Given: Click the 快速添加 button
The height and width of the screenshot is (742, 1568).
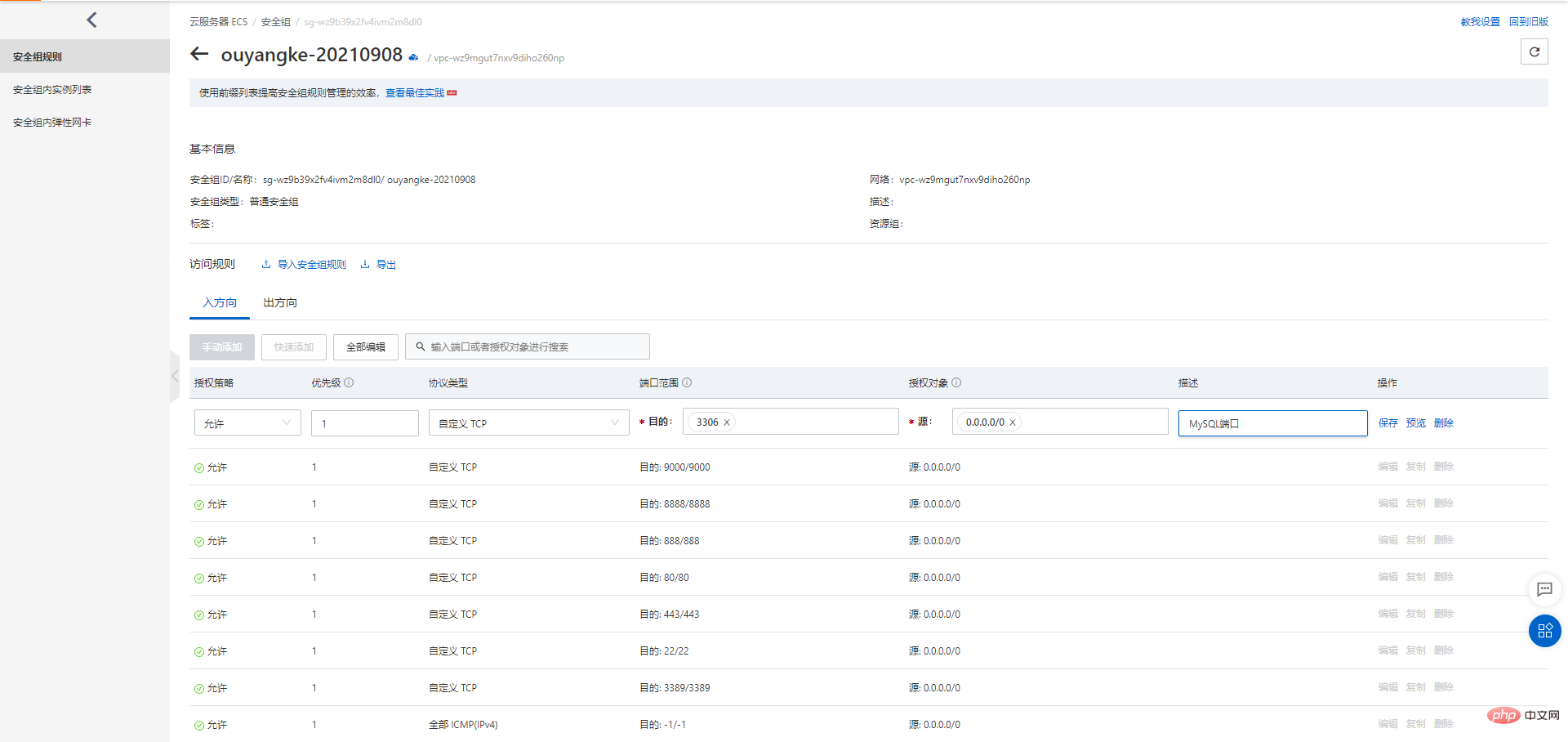Looking at the screenshot, I should [x=294, y=347].
